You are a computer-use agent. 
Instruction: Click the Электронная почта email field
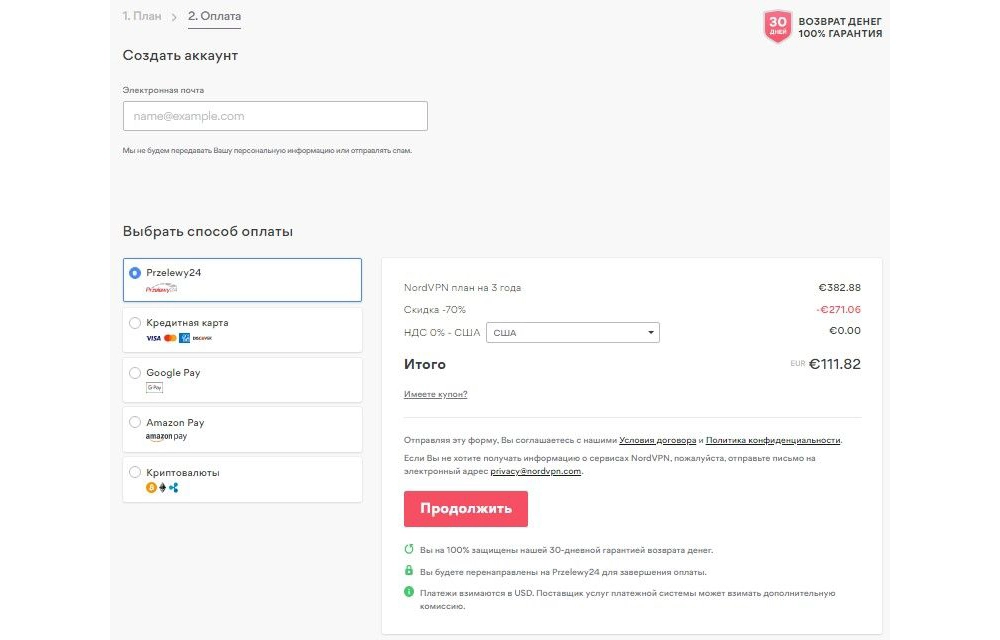pyautogui.click(x=275, y=116)
